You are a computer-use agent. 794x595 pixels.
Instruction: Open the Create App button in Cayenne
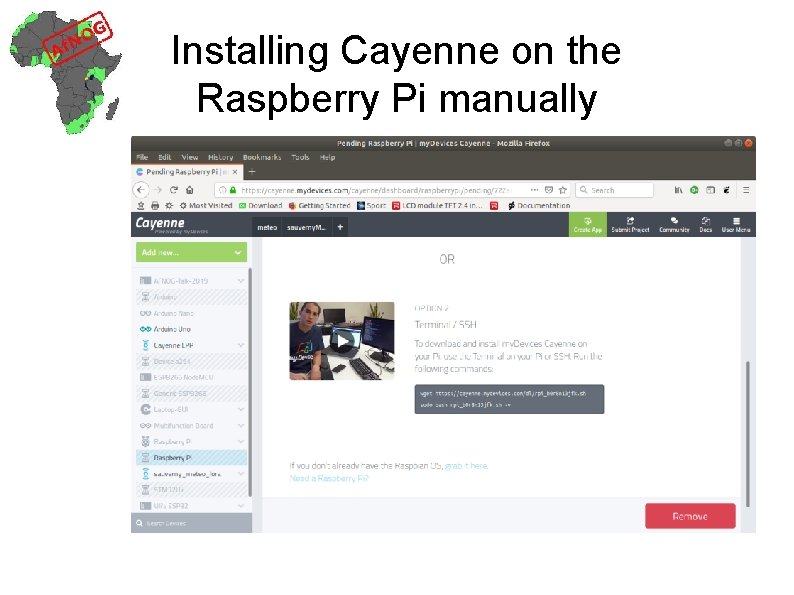(588, 224)
